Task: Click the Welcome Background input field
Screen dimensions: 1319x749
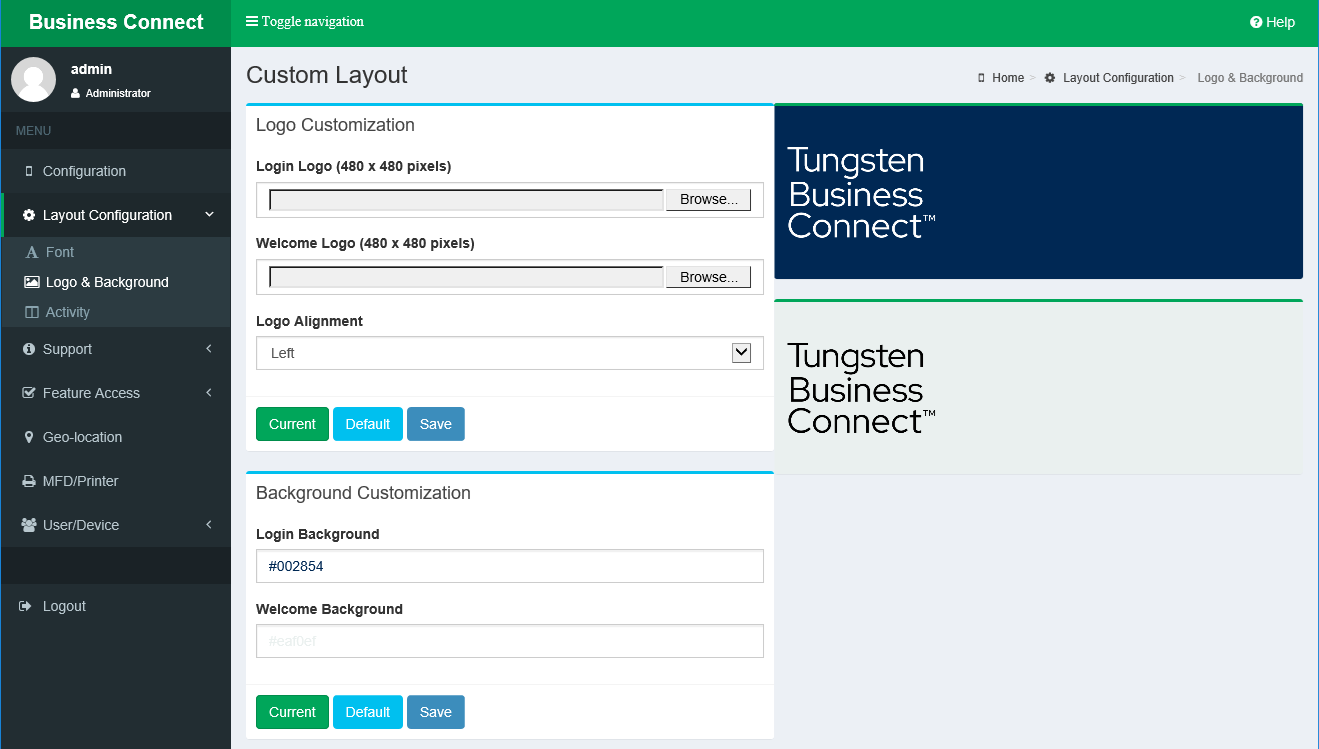Action: pos(509,641)
